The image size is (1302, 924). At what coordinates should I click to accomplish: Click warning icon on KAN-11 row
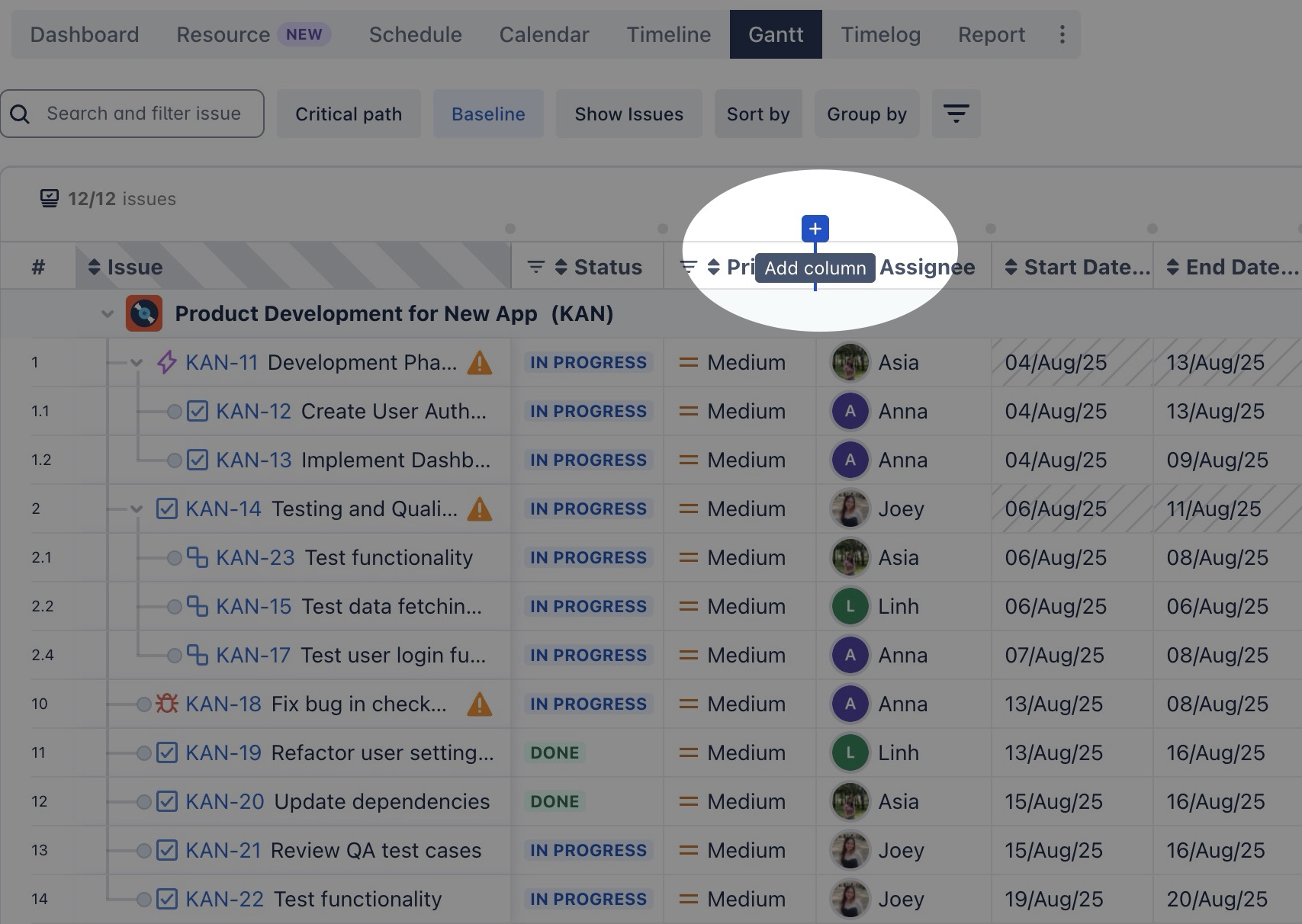tap(479, 363)
